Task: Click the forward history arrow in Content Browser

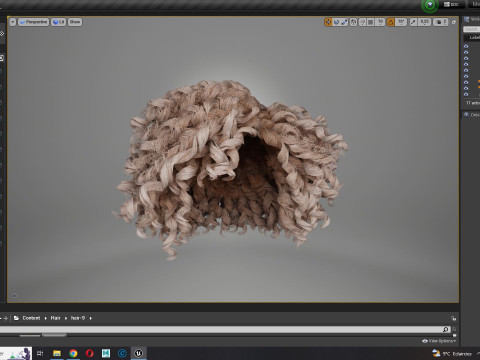Action: tap(5, 318)
